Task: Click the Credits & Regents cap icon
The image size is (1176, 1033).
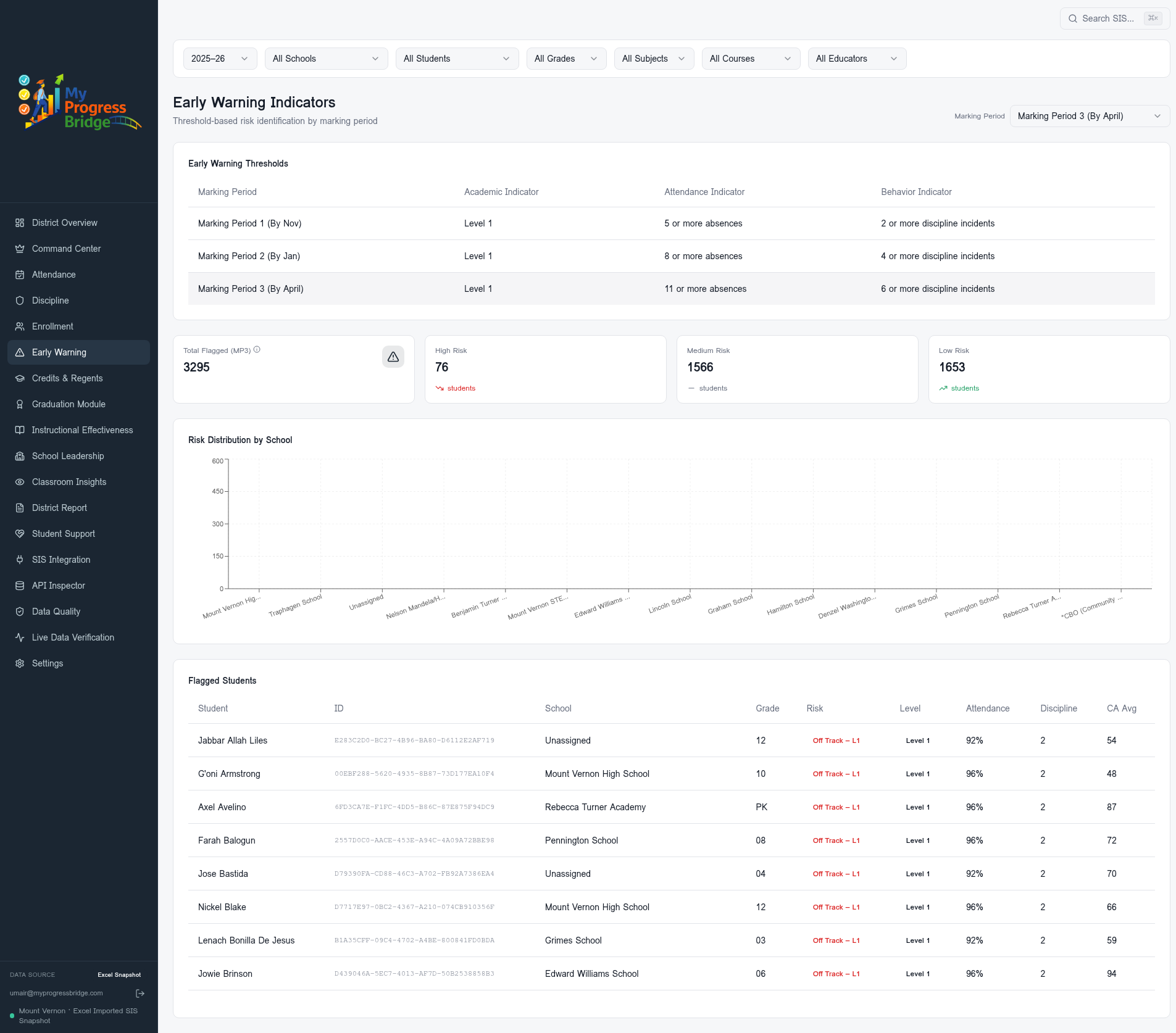Action: coord(20,378)
